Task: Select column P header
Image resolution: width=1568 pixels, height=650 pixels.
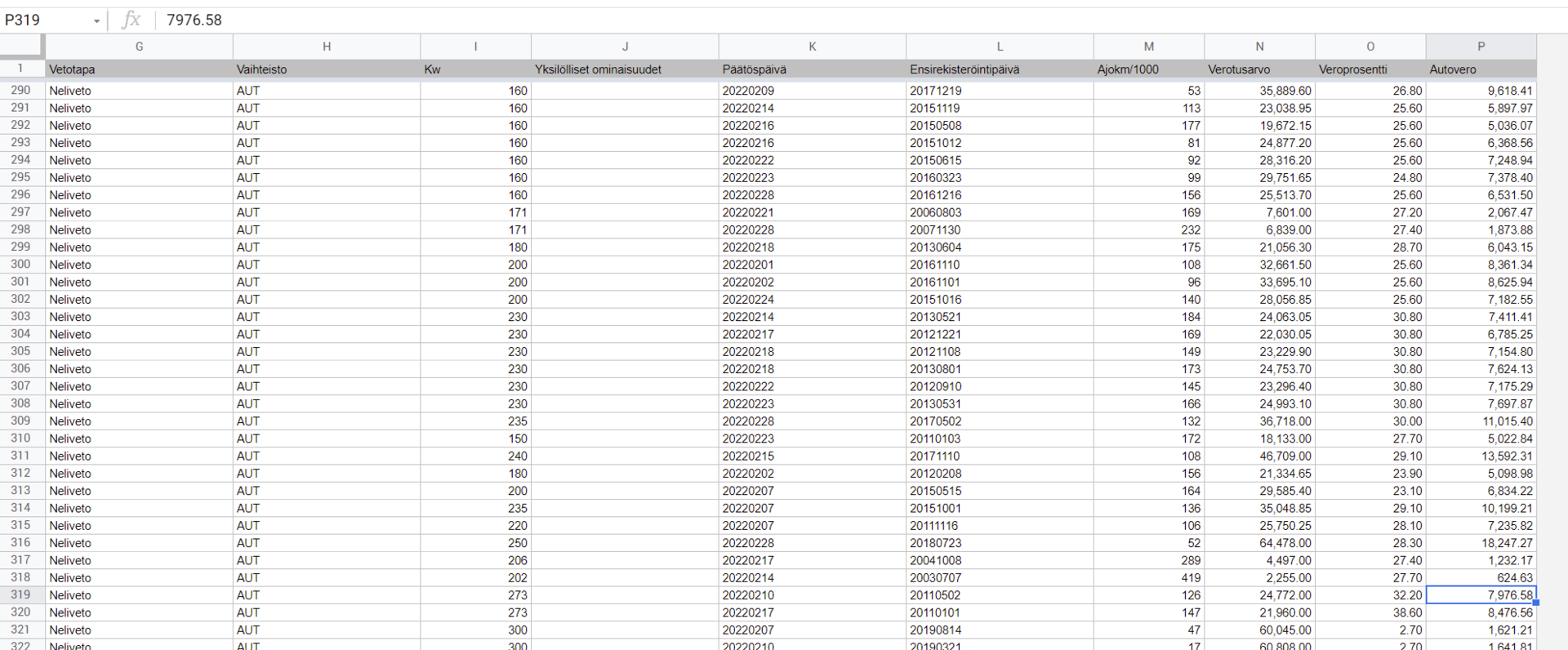Action: click(1481, 47)
